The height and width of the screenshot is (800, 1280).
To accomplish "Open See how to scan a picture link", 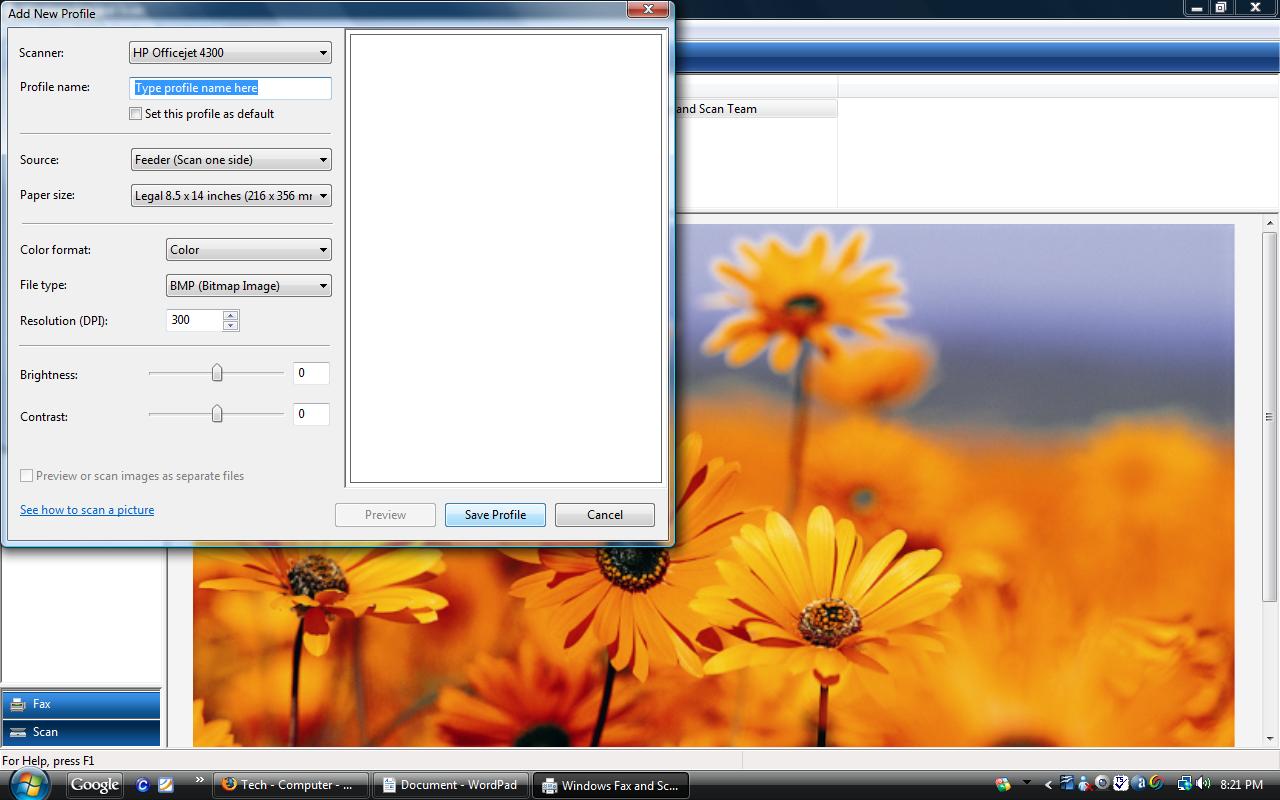I will (x=87, y=510).
